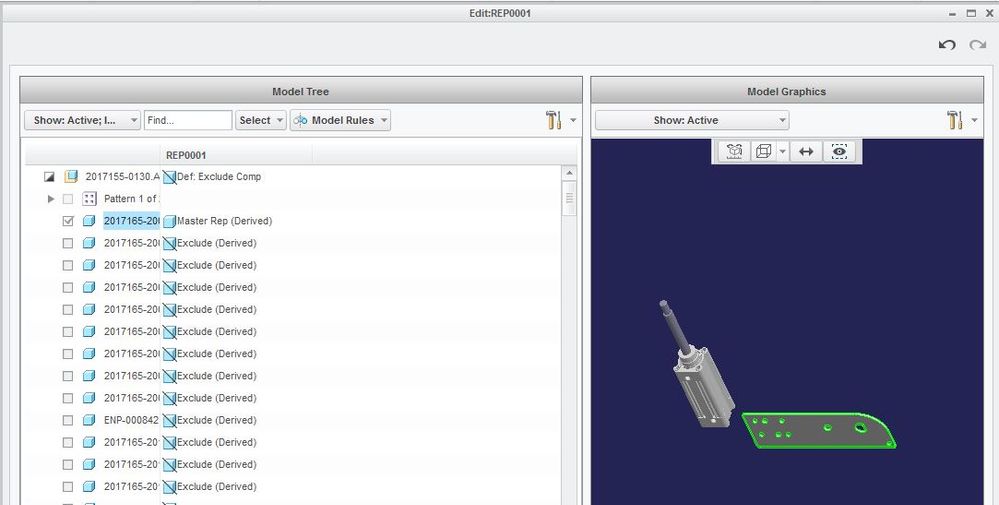
Task: Check the Pattern 1 row checkbox
Action: click(x=68, y=199)
